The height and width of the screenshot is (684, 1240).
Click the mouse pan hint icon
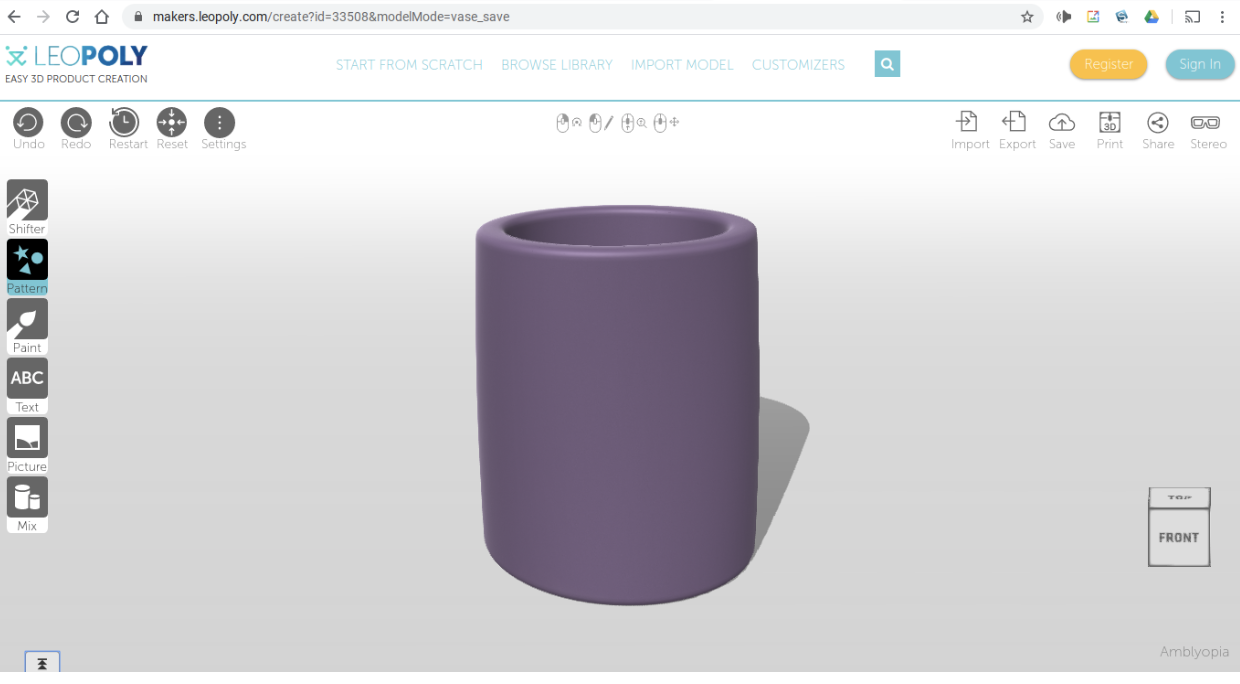point(666,123)
